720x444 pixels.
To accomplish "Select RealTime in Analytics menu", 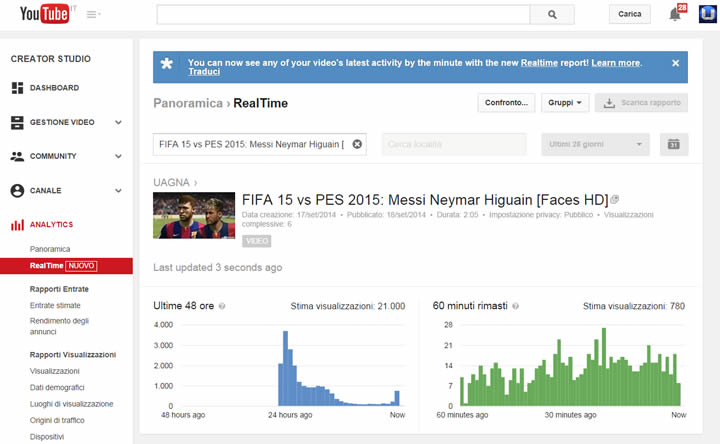I will pyautogui.click(x=66, y=266).
